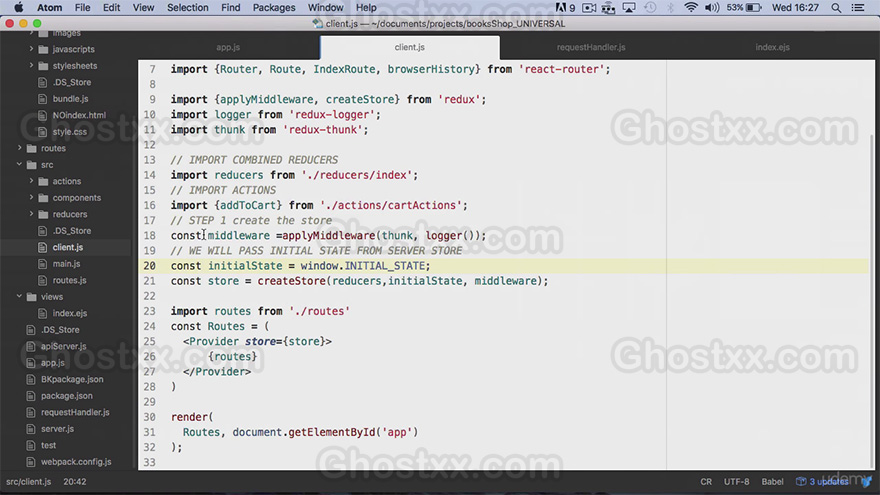Open NOindex.html in the tree
This screenshot has width=880, height=495.
tap(79, 115)
